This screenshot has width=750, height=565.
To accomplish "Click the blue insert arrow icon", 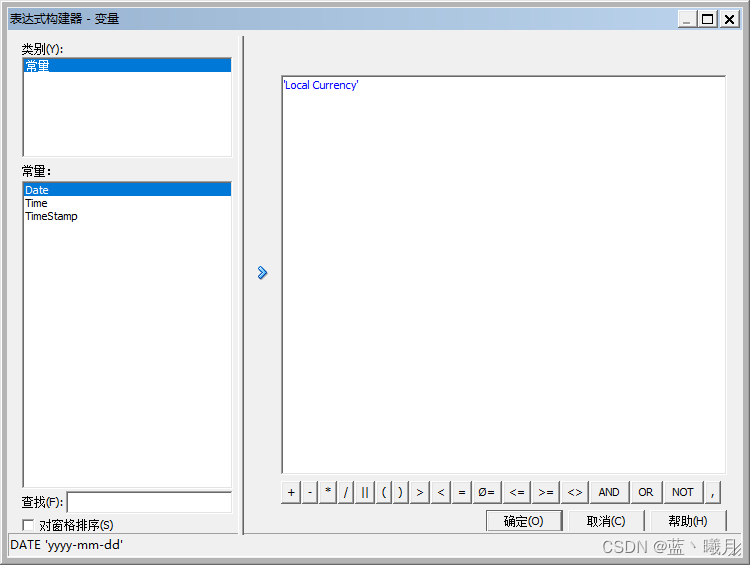I will pos(262,273).
